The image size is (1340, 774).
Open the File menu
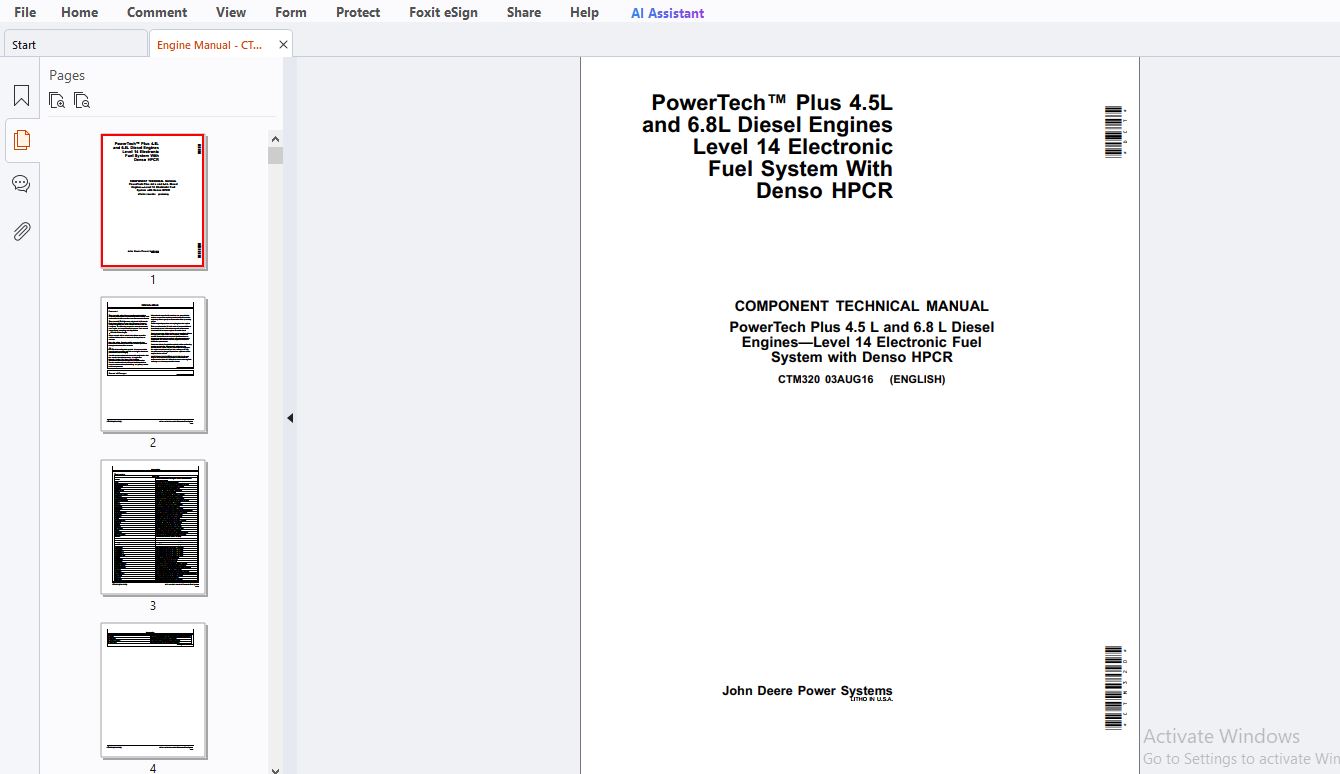click(x=25, y=12)
